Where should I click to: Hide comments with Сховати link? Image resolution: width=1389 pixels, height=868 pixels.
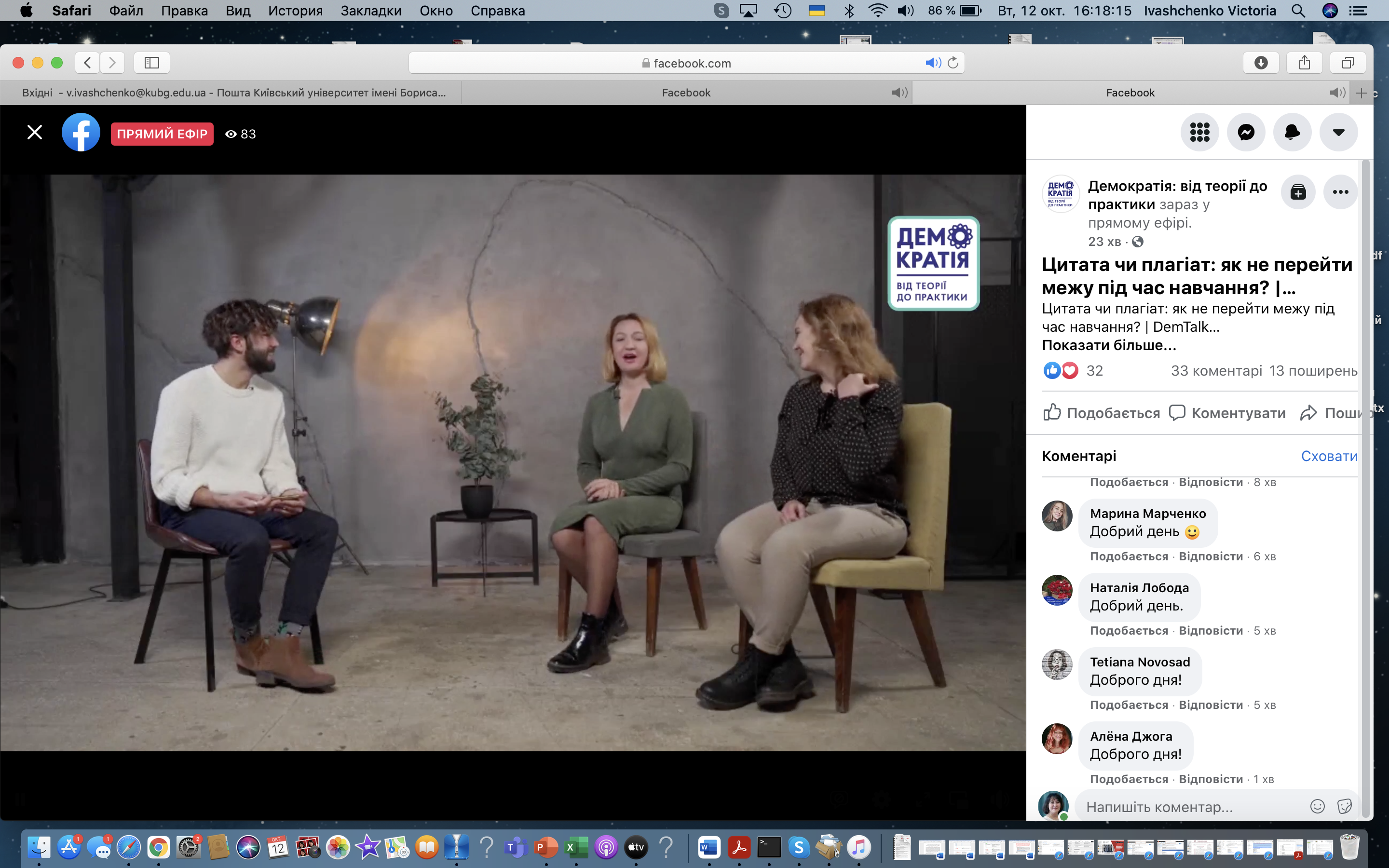click(x=1329, y=456)
